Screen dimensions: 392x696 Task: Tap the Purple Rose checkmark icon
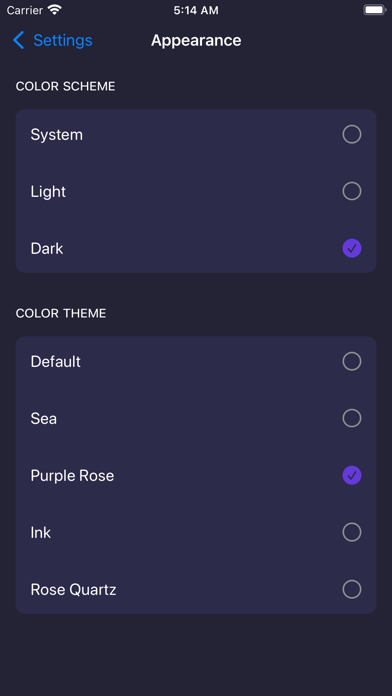pyautogui.click(x=352, y=475)
